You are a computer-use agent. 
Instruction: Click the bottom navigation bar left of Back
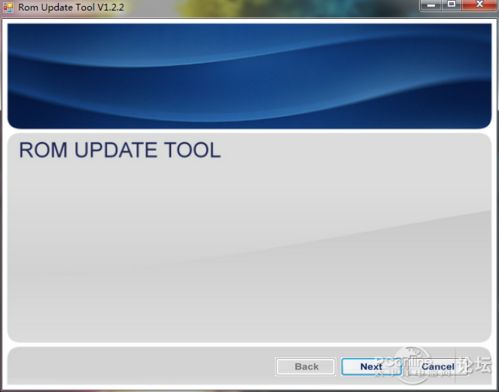click(x=140, y=367)
